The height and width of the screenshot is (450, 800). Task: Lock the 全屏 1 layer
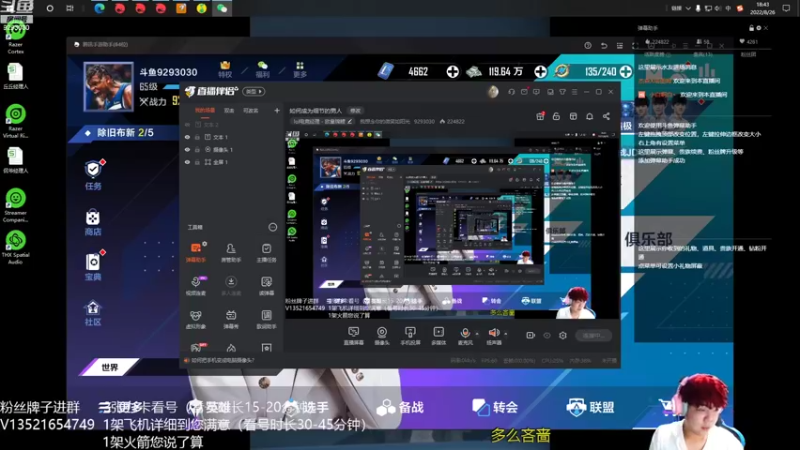click(x=197, y=162)
